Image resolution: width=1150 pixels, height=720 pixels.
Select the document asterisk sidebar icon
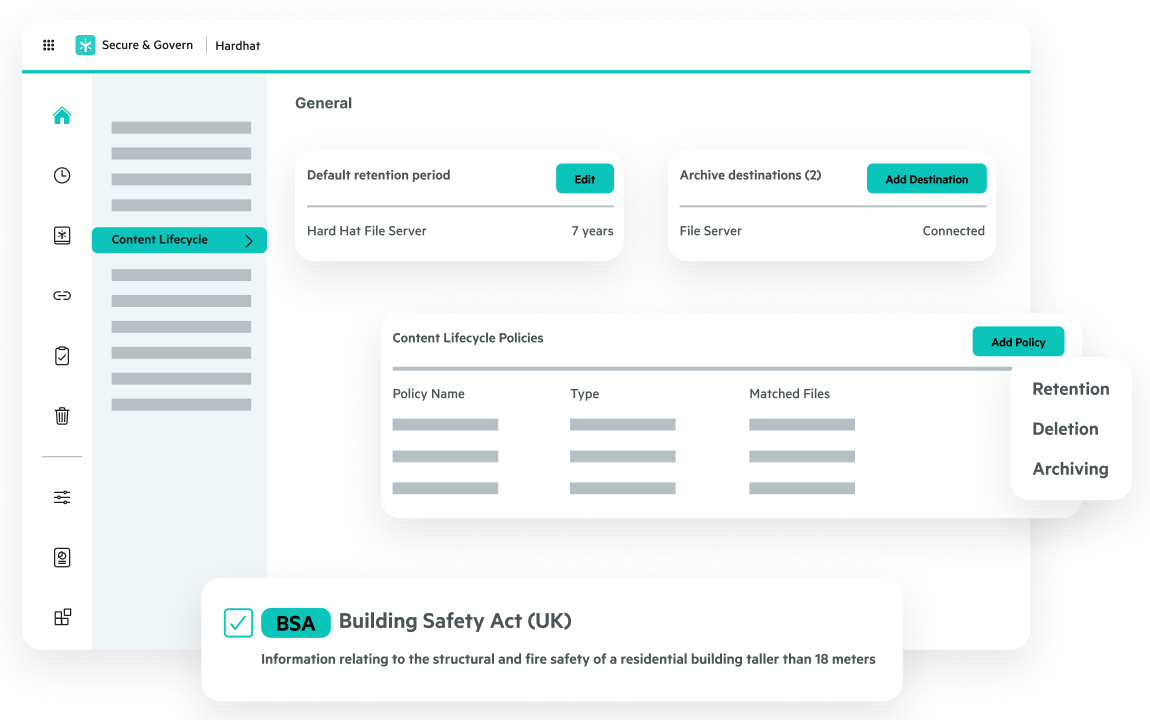[62, 235]
